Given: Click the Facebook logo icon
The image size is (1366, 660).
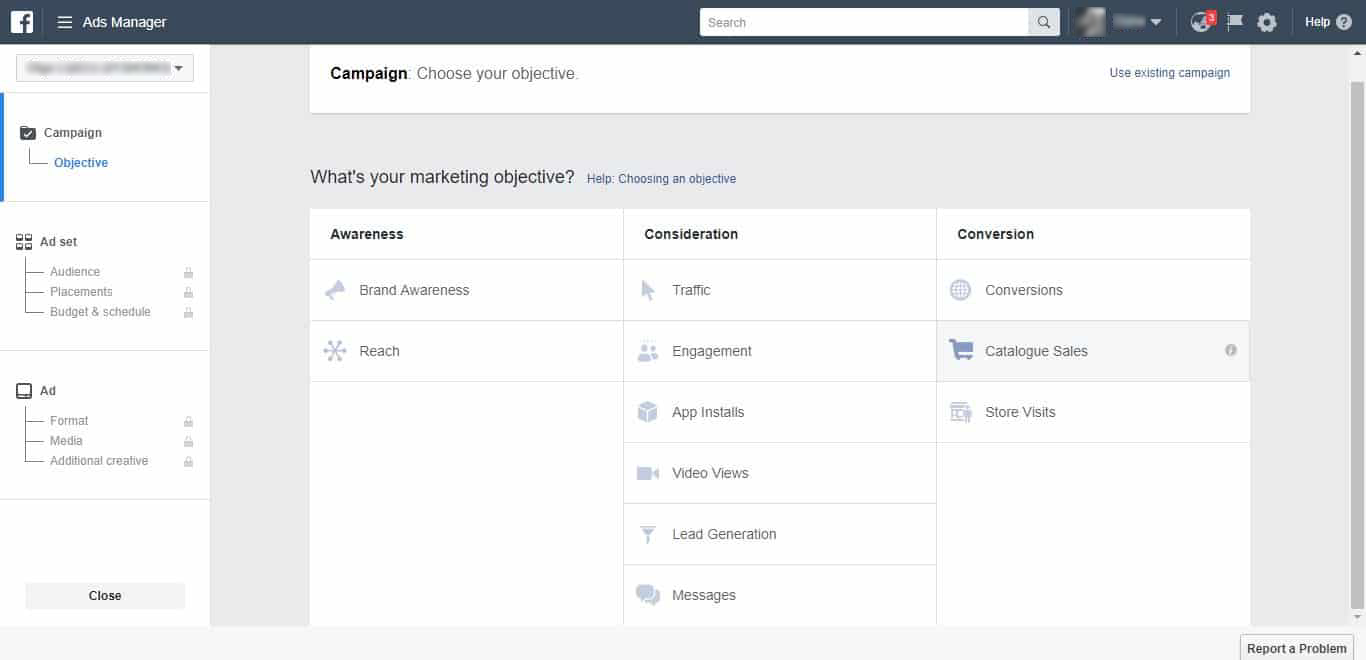Looking at the screenshot, I should point(22,22).
